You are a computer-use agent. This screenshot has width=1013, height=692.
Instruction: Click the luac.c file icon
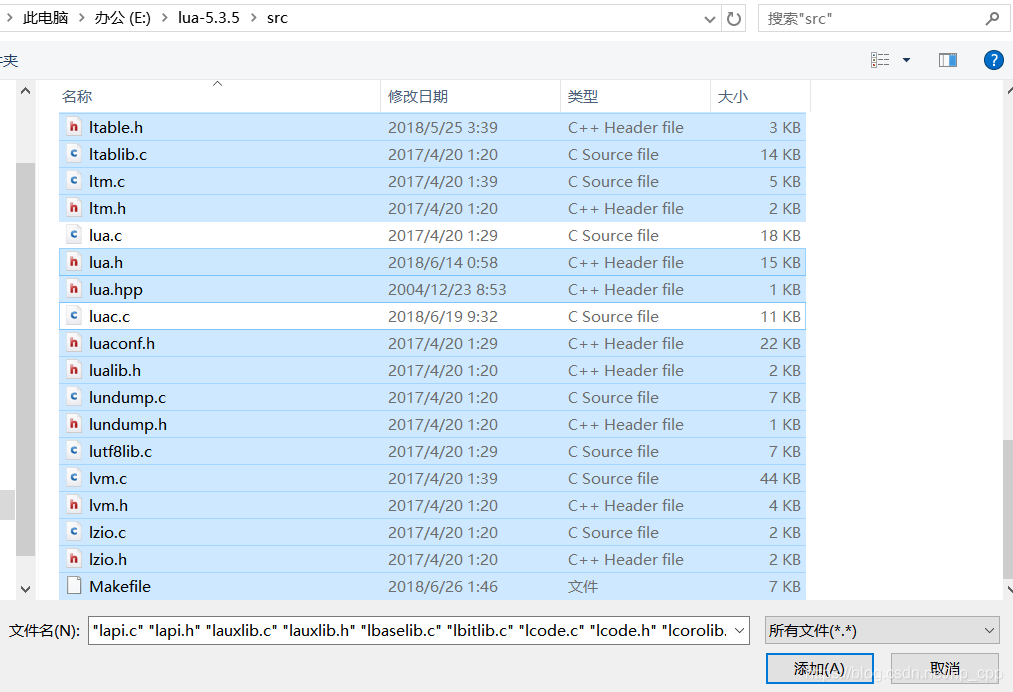coord(74,317)
